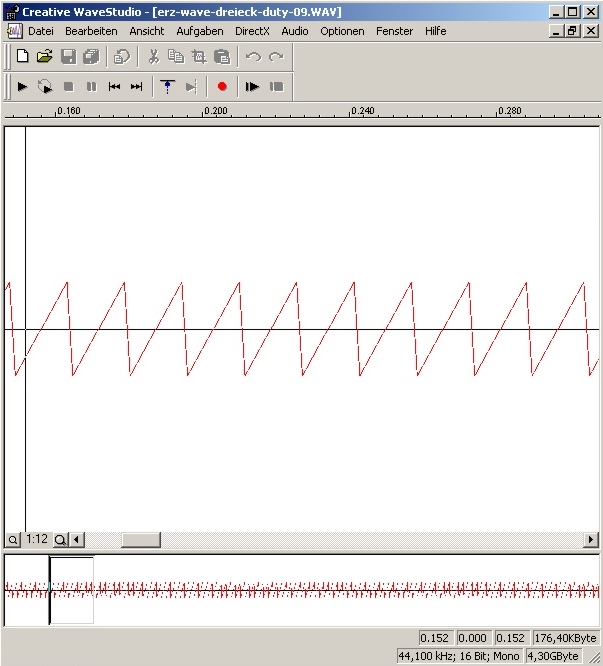This screenshot has height=666, width=603.
Task: Open the Fenster menu
Action: click(394, 31)
